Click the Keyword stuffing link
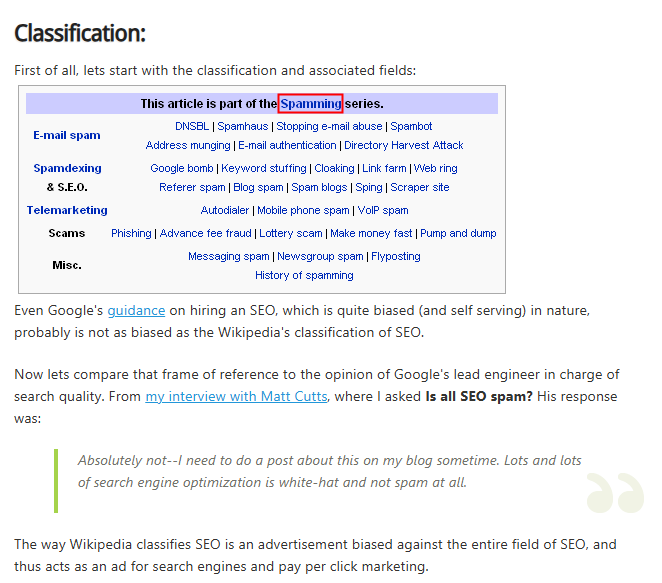 pyautogui.click(x=264, y=168)
